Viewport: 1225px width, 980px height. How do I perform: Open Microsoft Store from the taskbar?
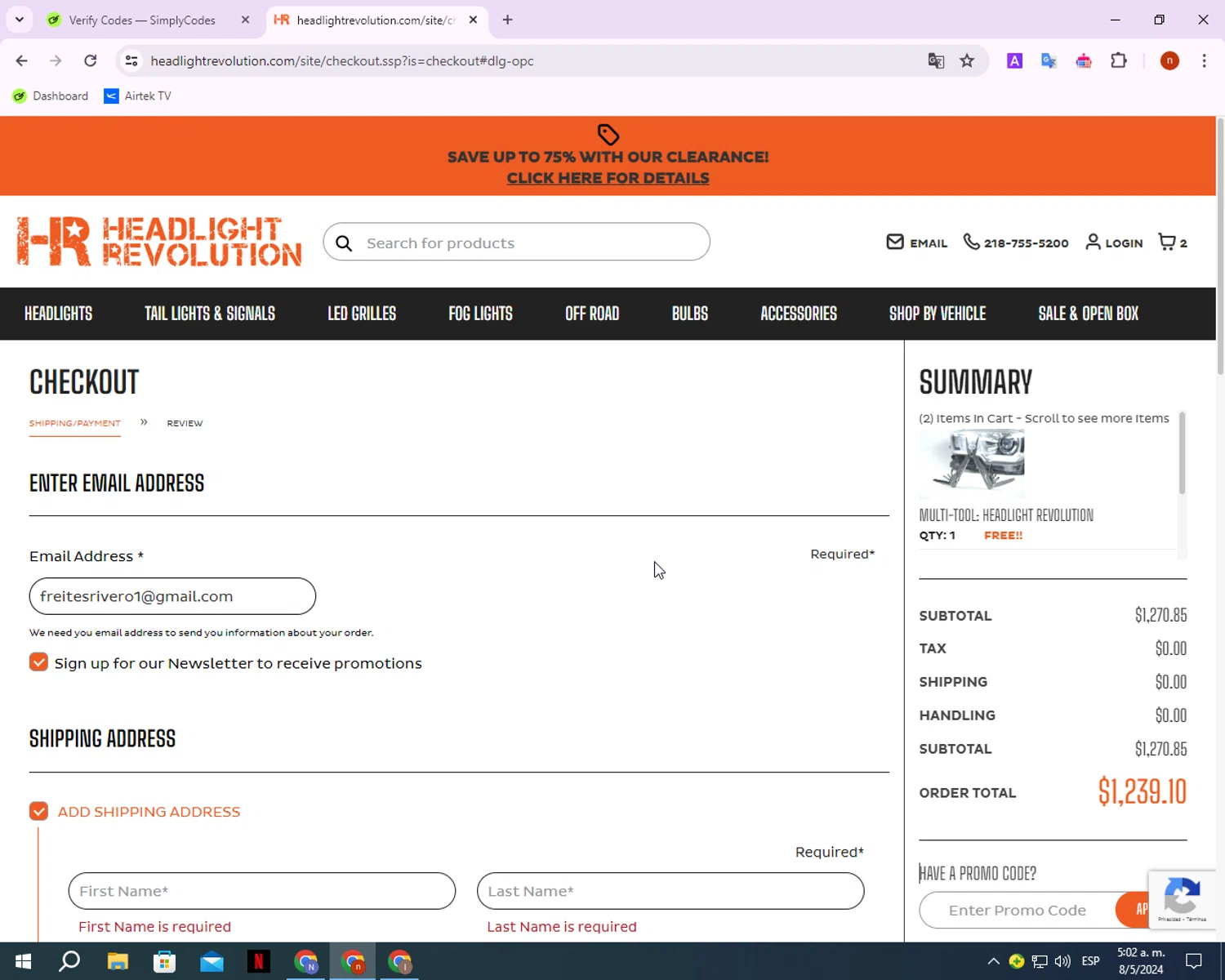(x=165, y=961)
